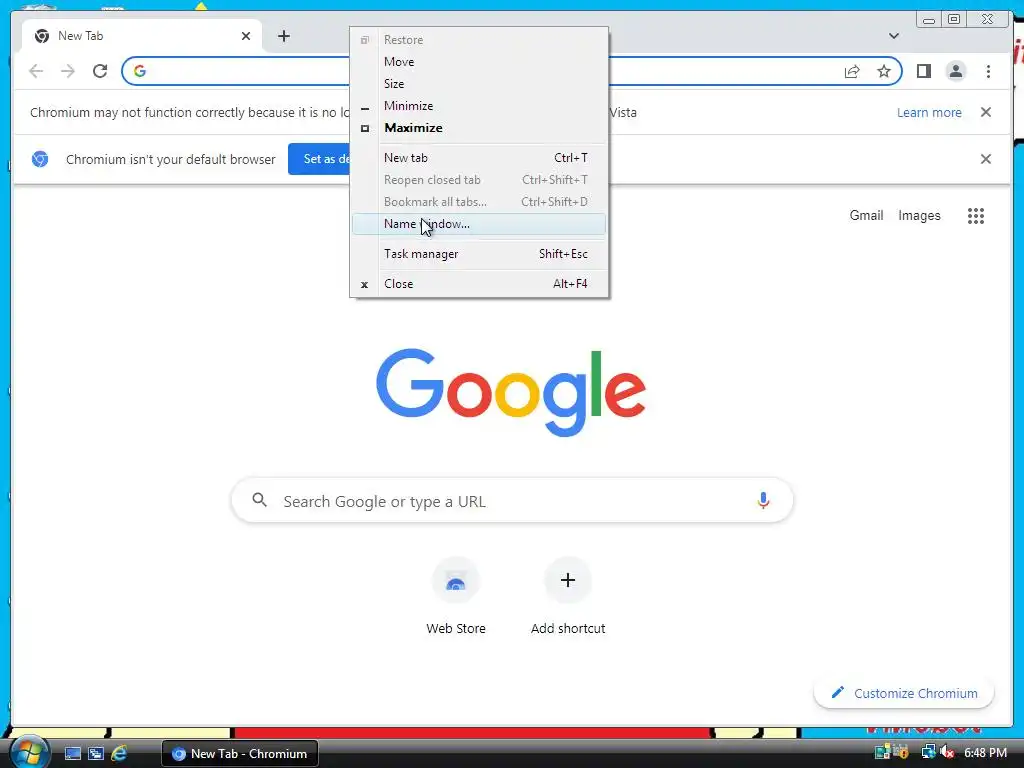Dismiss the unsupported OS warning bar
Viewport: 1024px width, 768px height.
[985, 112]
